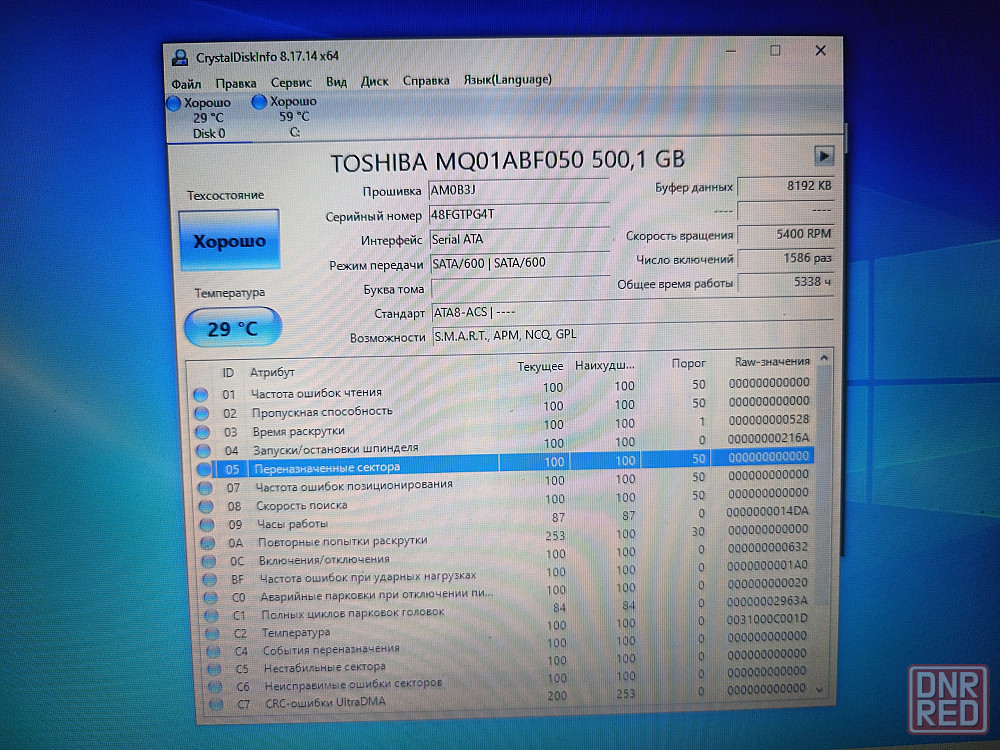Select row Нестабильные сектора
Screen dimensions: 1000x750
tap(510, 663)
